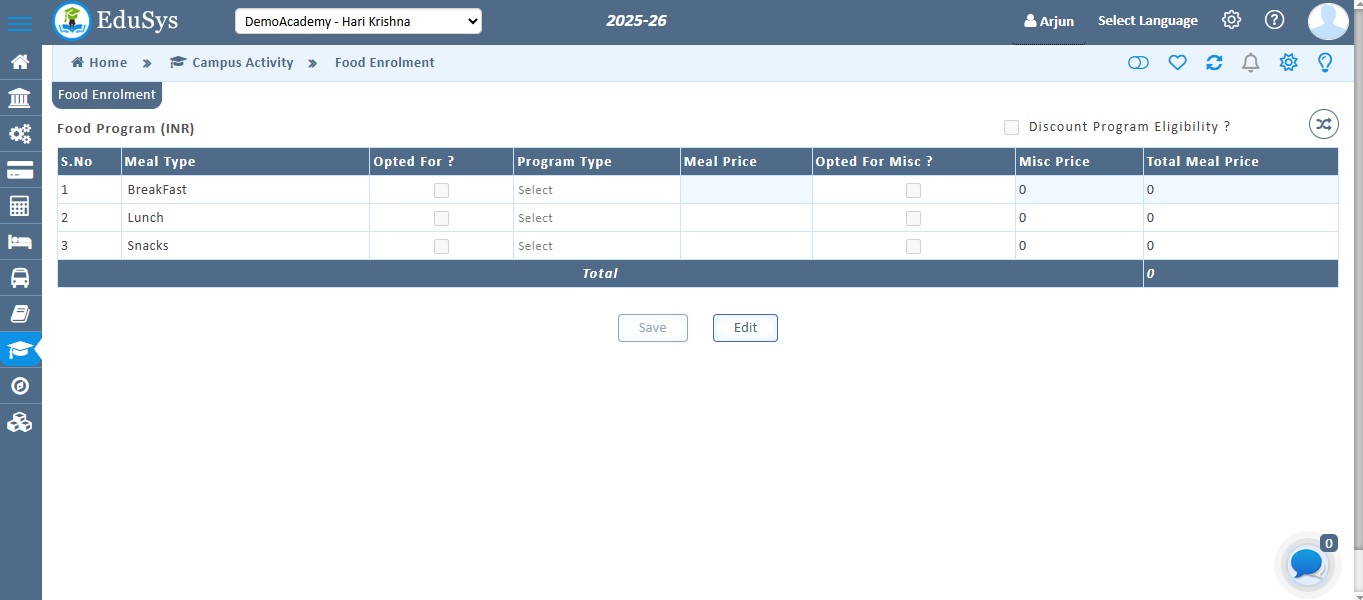Open DemoAcademy - Hari Krishna dropdown
The height and width of the screenshot is (600, 1363).
(358, 21)
